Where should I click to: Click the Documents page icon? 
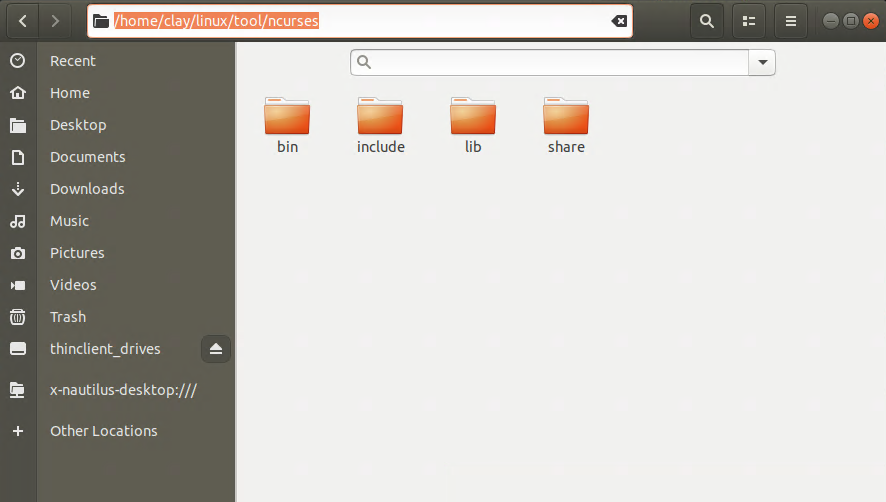point(18,157)
